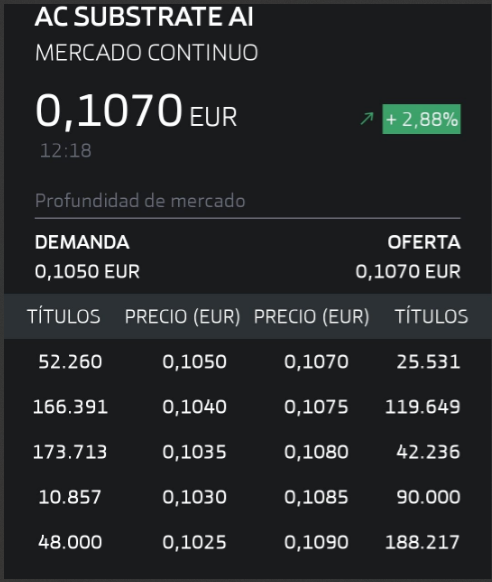Click the demand-side PRECIO (EUR) header
Image resolution: width=492 pixels, height=582 pixels.
183,317
